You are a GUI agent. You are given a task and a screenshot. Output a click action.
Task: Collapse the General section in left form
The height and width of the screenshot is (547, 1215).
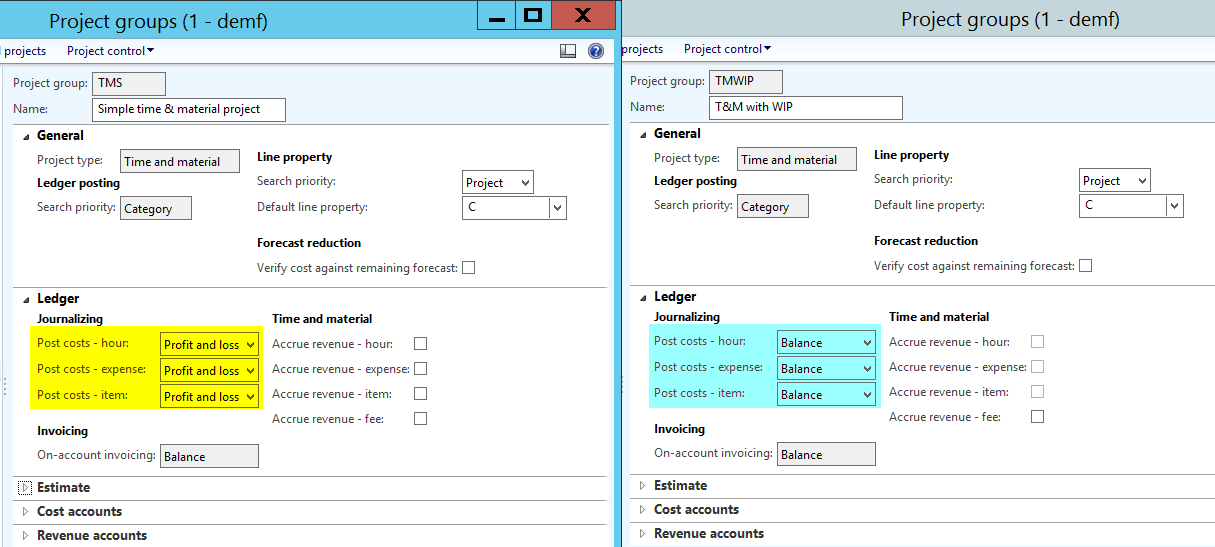pyautogui.click(x=26, y=136)
